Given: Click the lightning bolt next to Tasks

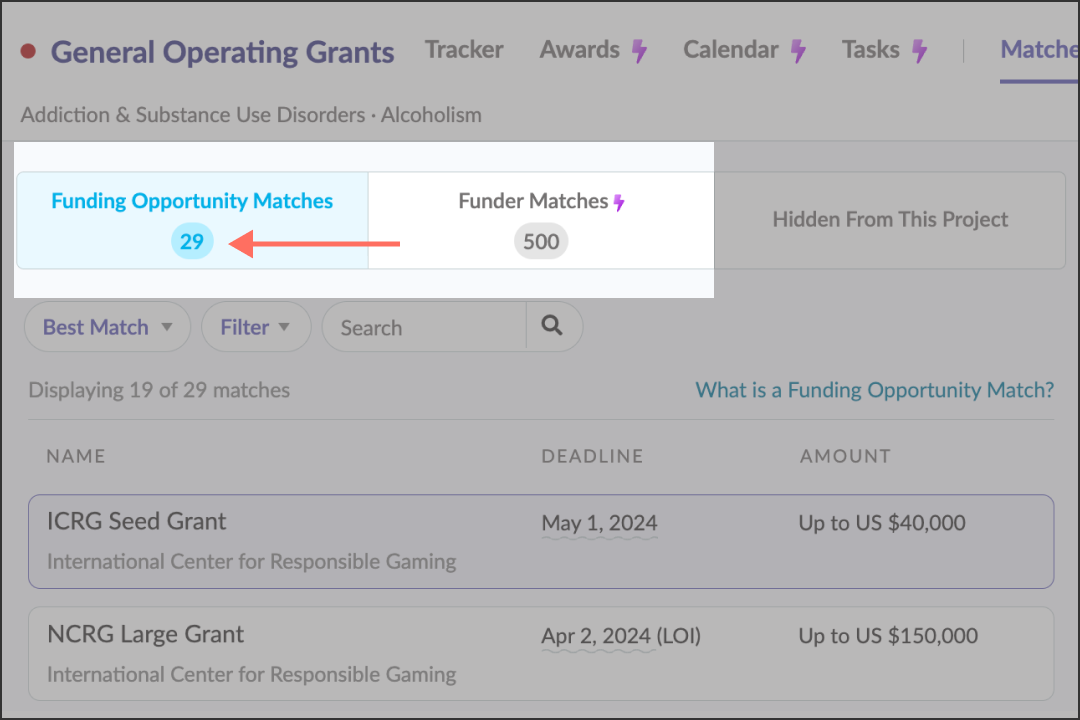Looking at the screenshot, I should click(918, 48).
